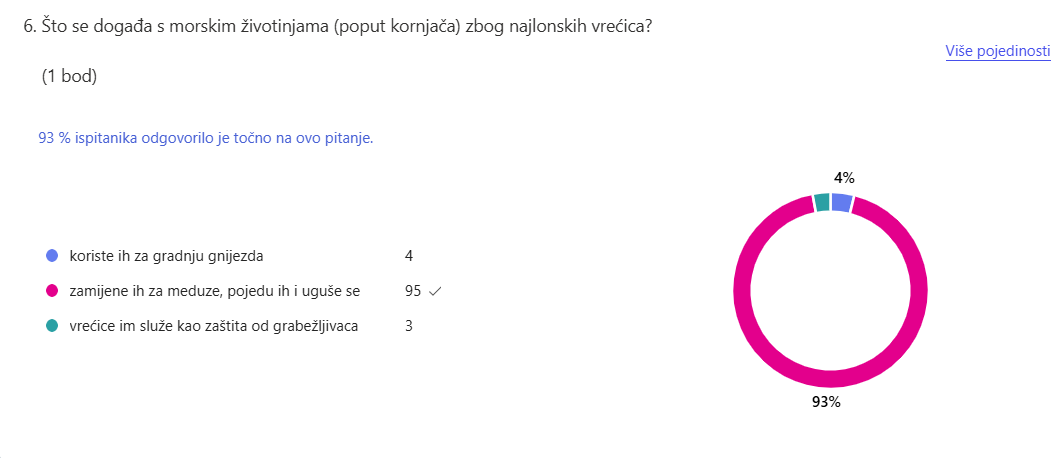Click the teal legend dot for "vrećice im služe"

53,326
